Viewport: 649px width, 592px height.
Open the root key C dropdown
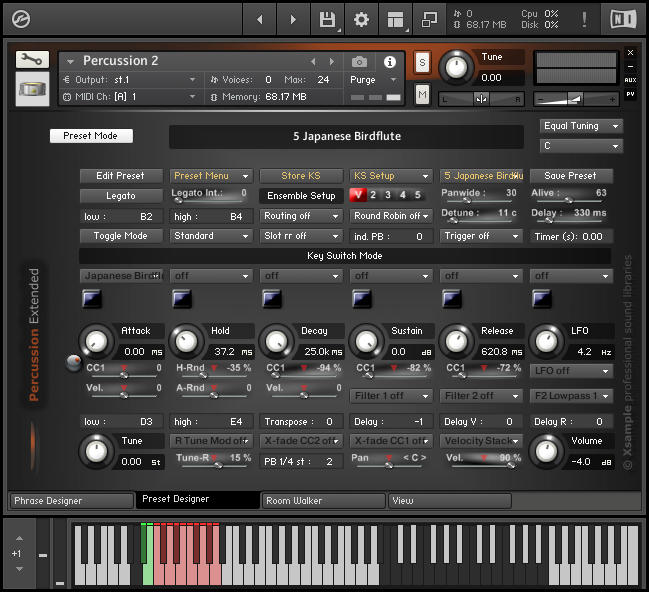pos(581,146)
